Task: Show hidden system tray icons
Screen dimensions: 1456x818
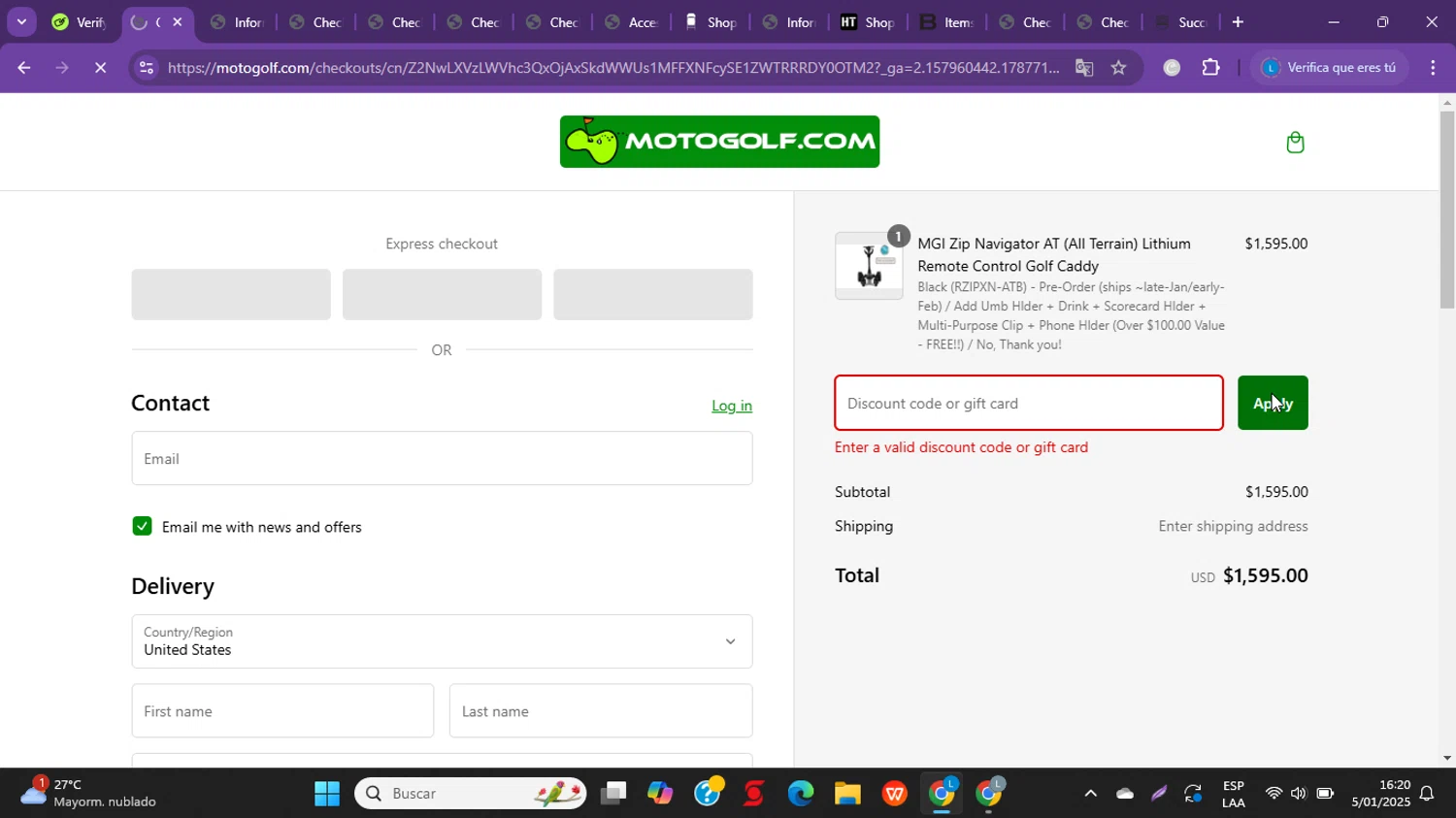Action: [1090, 794]
